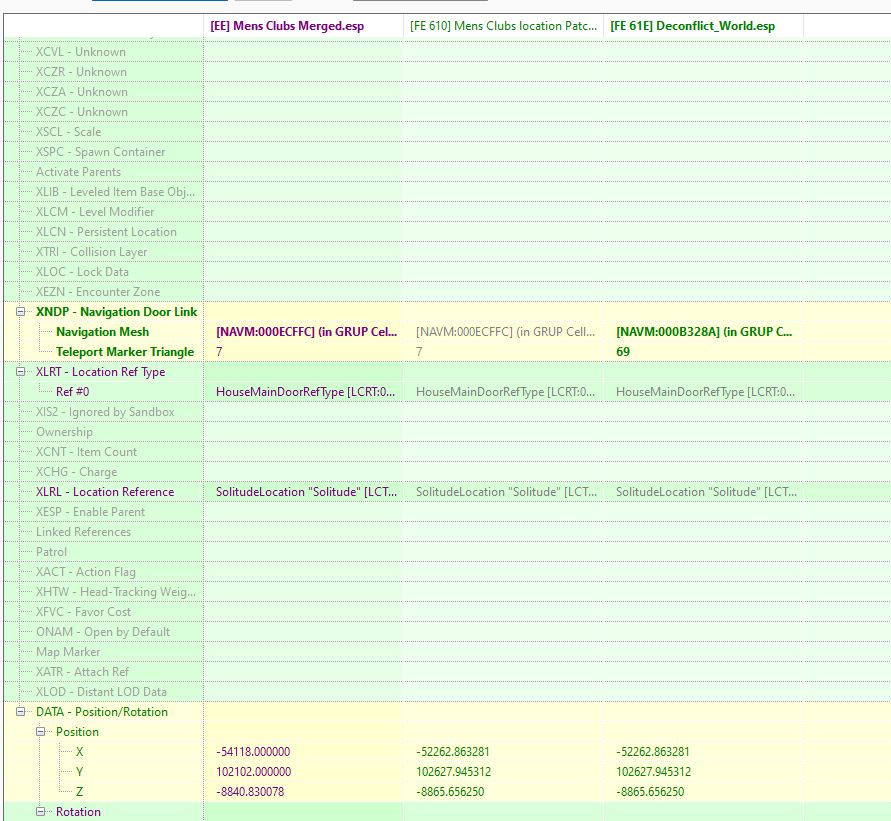Collapse the Position subtree
Screen dimensions: 891x821
pos(40,732)
